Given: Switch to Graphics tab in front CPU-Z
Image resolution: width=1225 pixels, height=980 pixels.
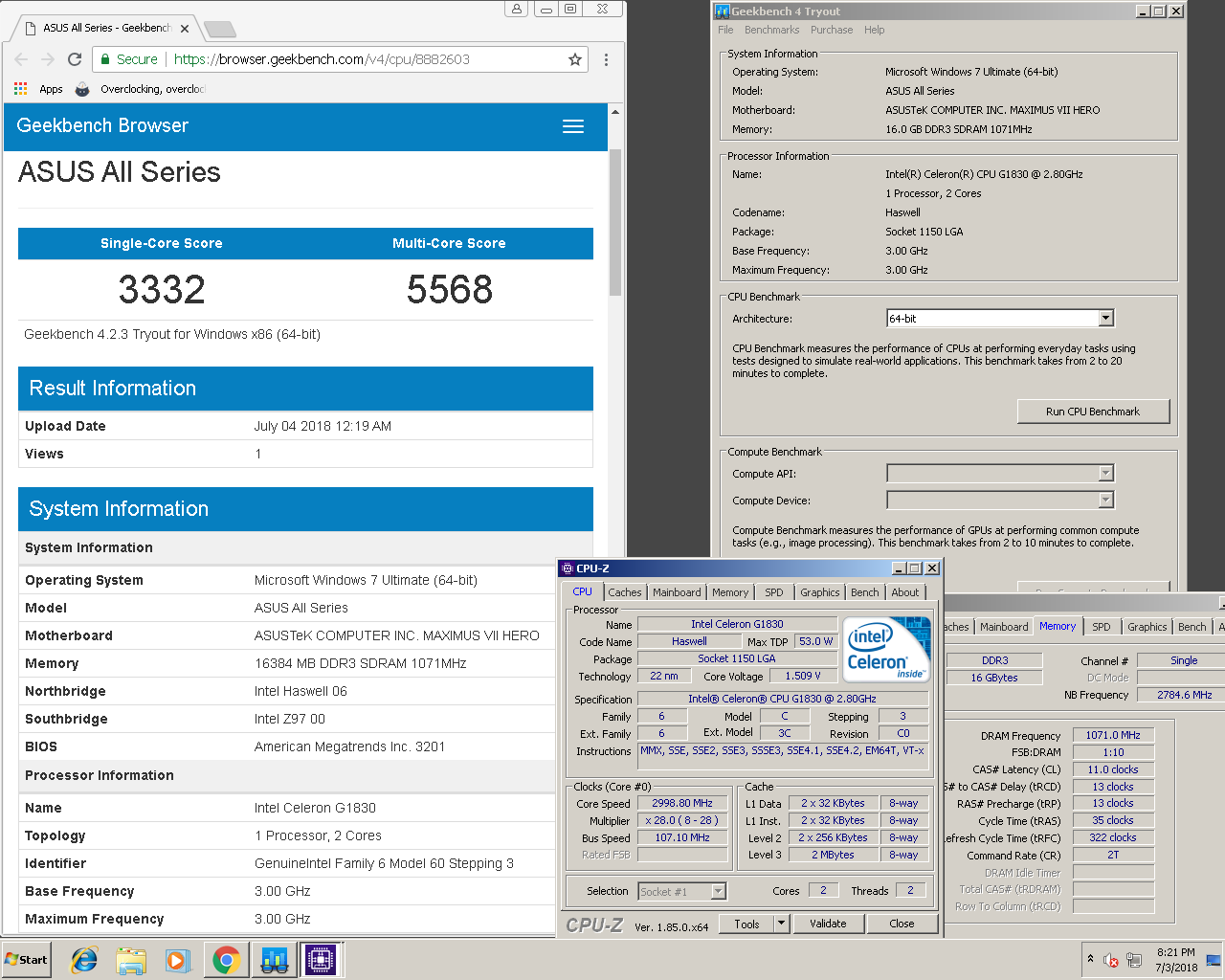Looking at the screenshot, I should (x=820, y=592).
